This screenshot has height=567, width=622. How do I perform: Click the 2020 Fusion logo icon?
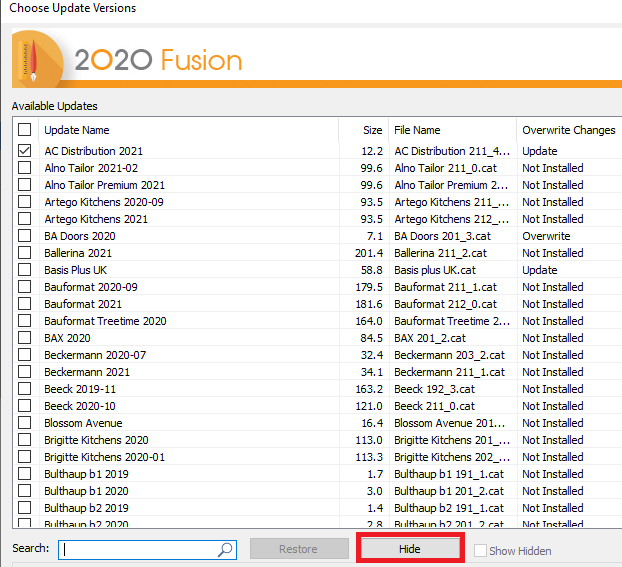(x=33, y=60)
